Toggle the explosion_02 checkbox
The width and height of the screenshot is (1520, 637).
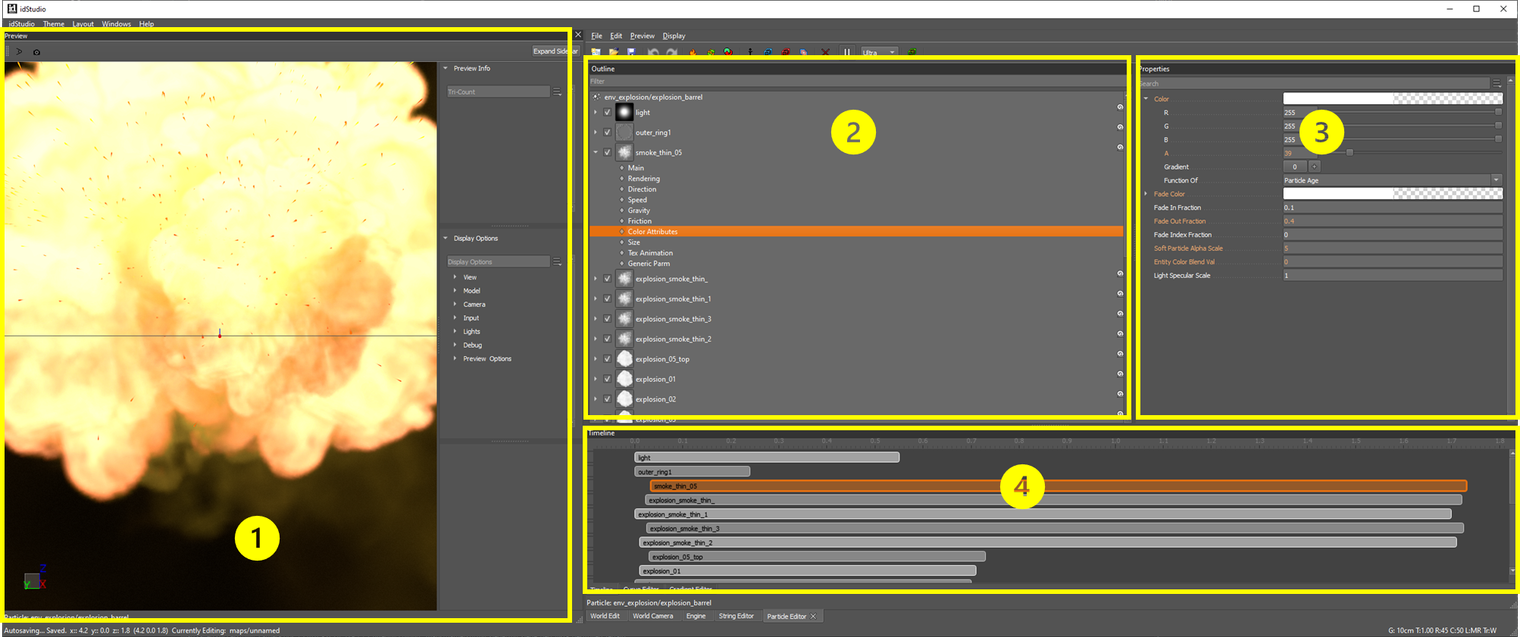[x=607, y=399]
